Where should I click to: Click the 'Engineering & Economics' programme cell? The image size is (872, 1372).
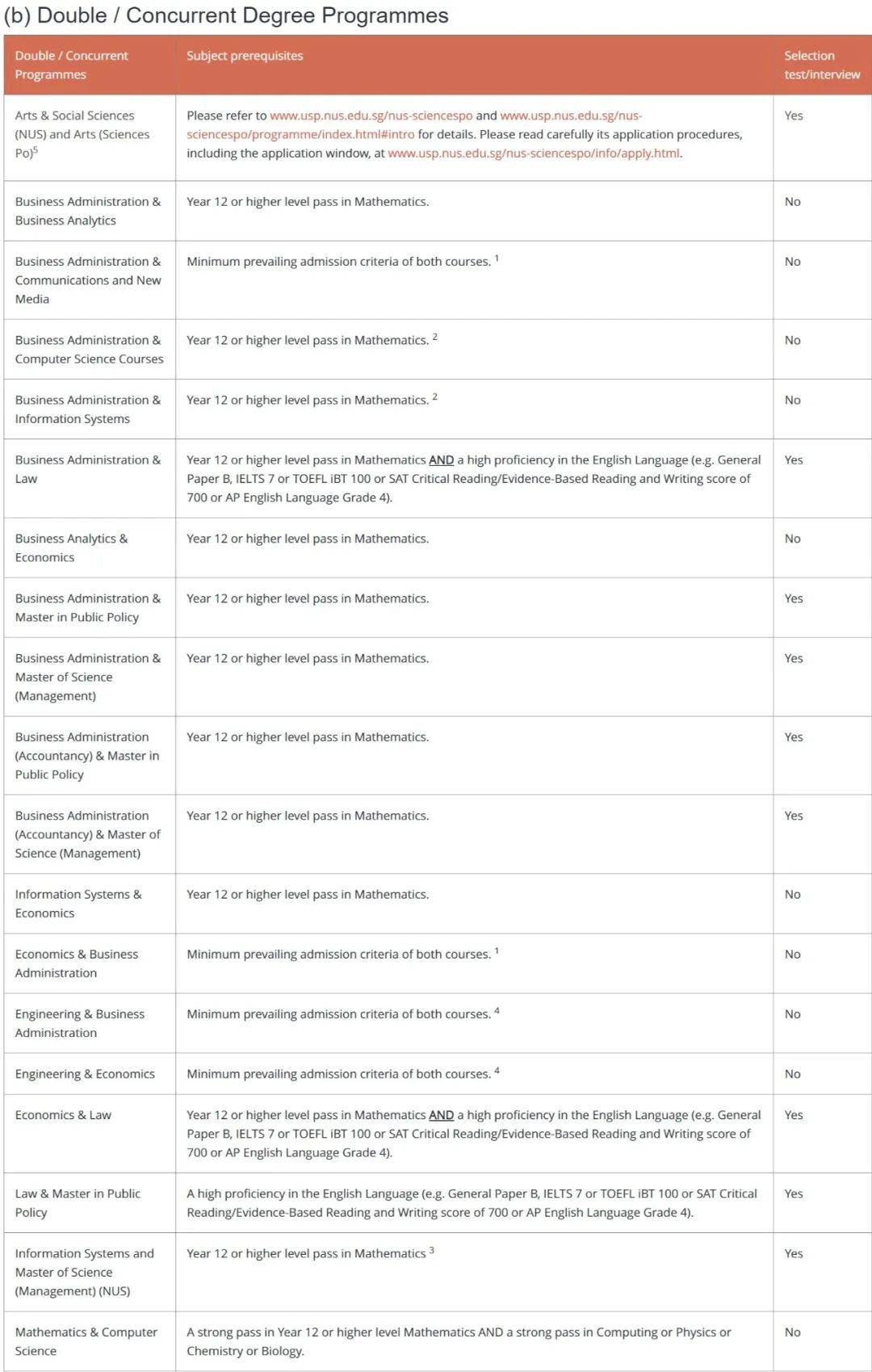click(x=85, y=1074)
